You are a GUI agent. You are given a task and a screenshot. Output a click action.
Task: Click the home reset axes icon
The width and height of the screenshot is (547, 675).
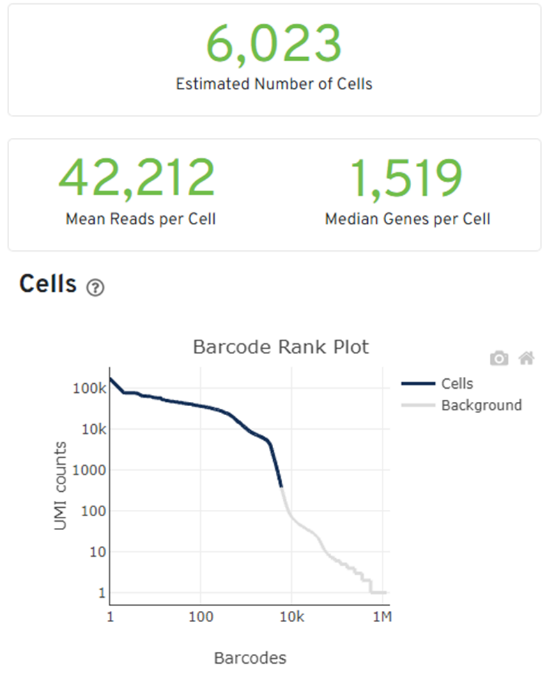coord(526,358)
